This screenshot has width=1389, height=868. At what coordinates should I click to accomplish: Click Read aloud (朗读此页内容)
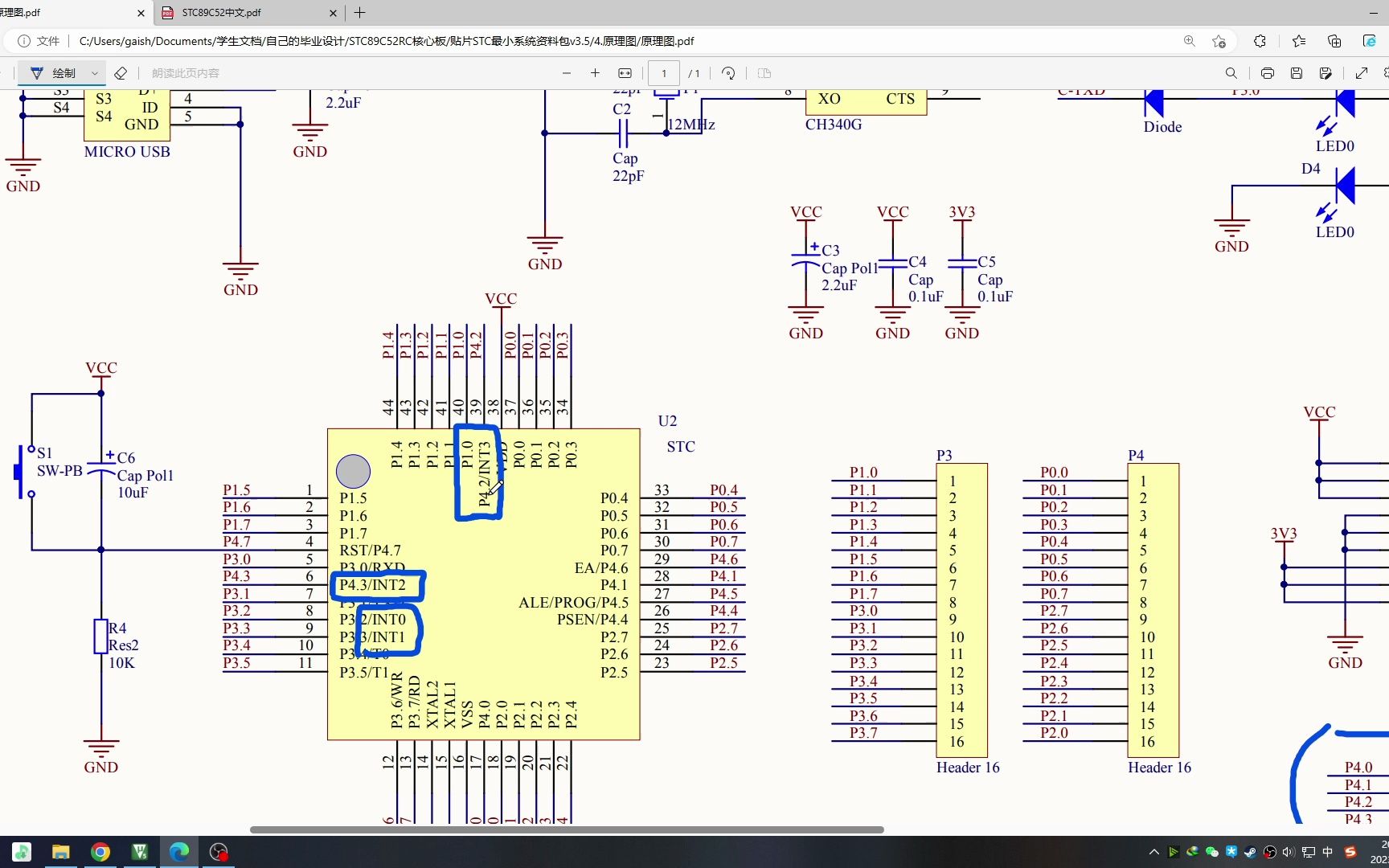(x=185, y=73)
